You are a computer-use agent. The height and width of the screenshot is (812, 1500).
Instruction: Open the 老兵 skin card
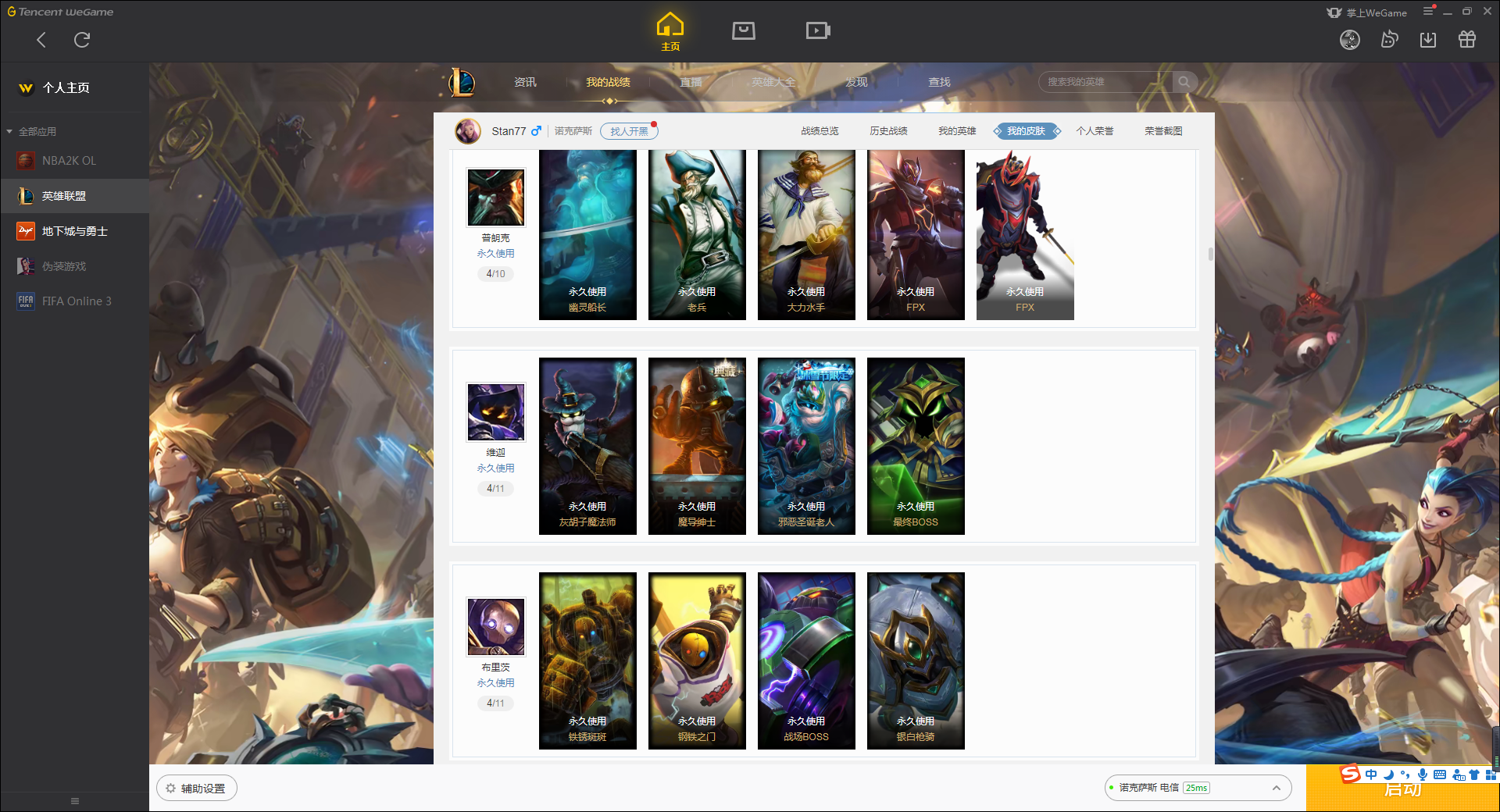pyautogui.click(x=697, y=234)
